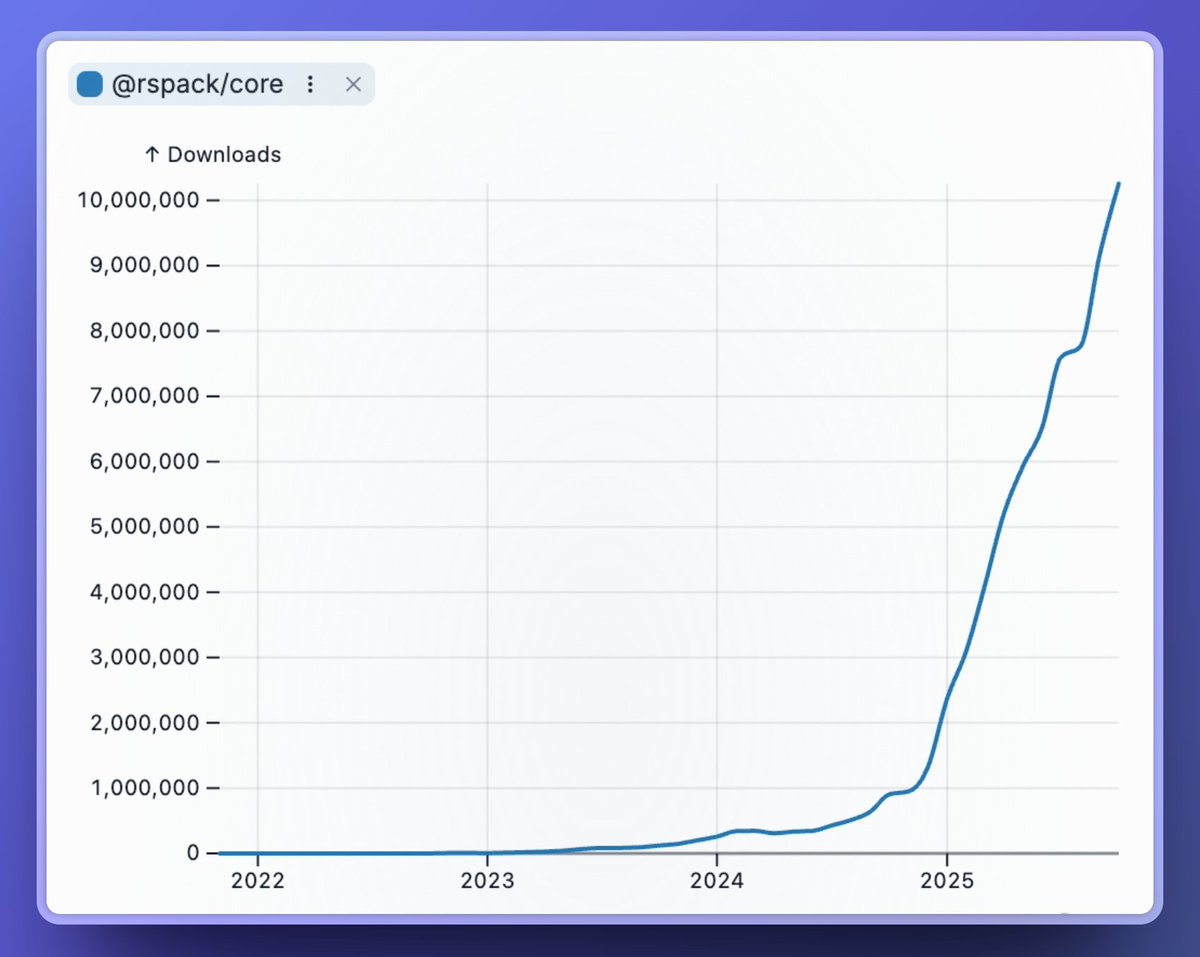This screenshot has width=1200, height=957.
Task: Select the 2022 label on the x-axis
Action: pyautogui.click(x=258, y=881)
